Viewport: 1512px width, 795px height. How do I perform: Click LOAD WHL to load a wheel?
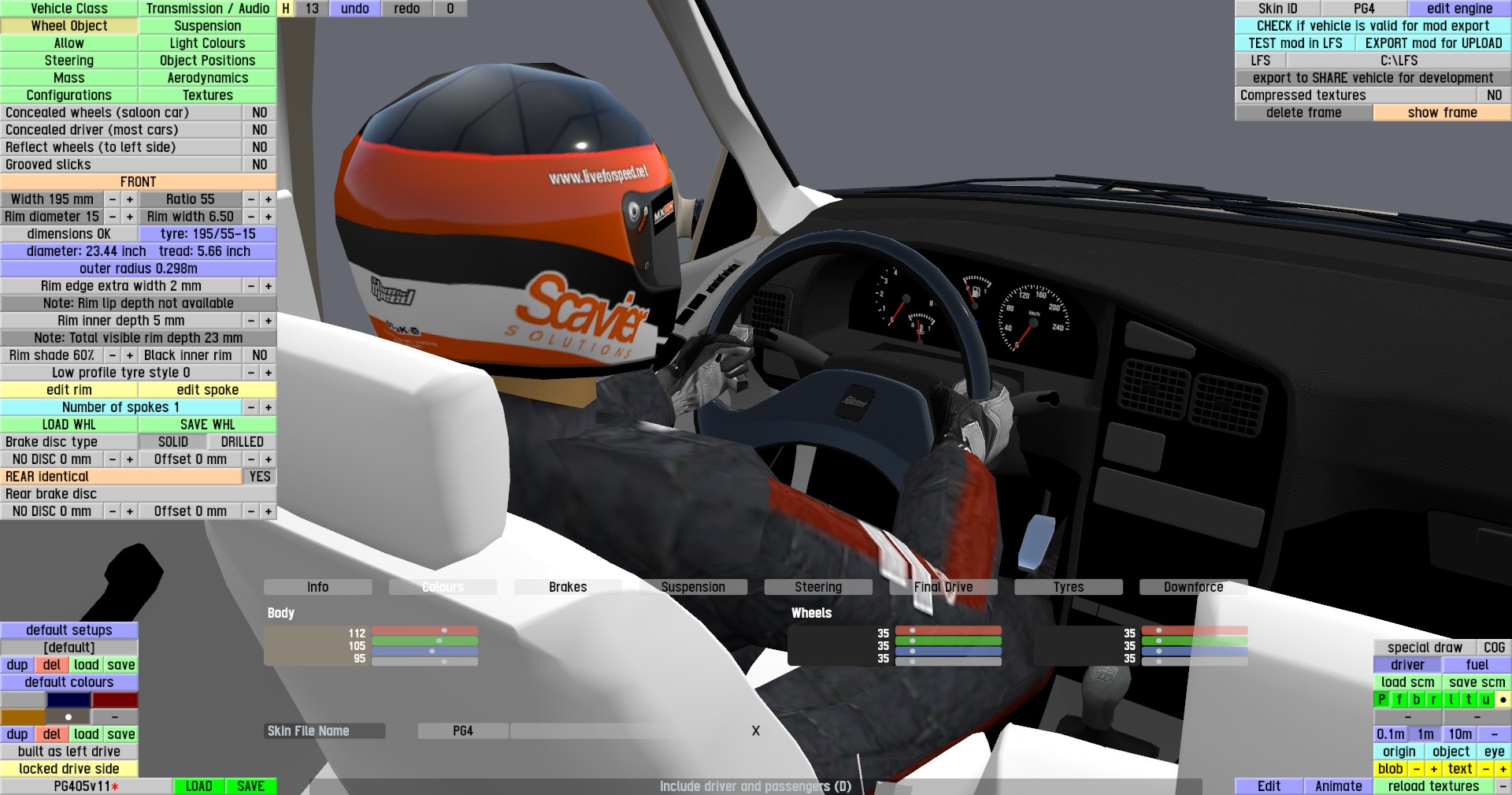69,425
